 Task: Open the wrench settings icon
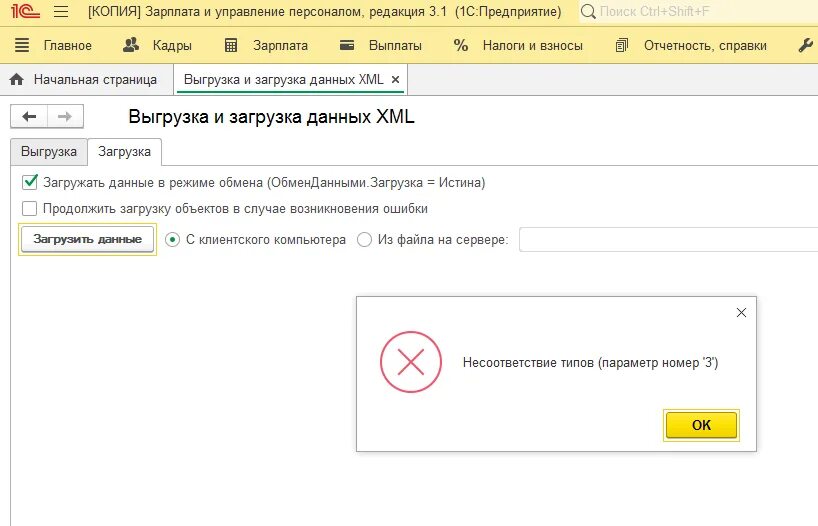[x=806, y=45]
